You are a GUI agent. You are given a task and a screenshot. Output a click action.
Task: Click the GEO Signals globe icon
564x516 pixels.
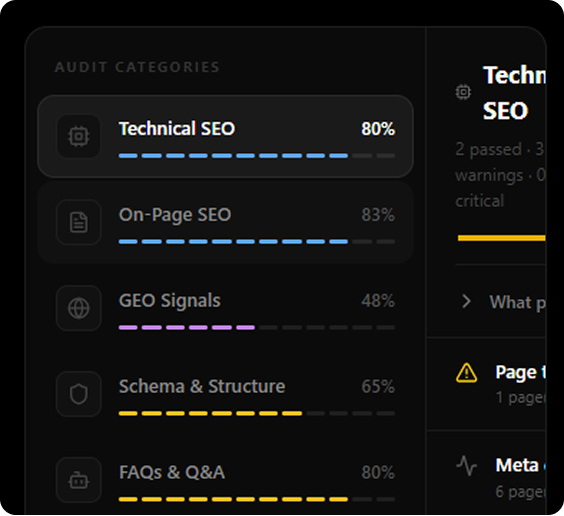coord(79,308)
